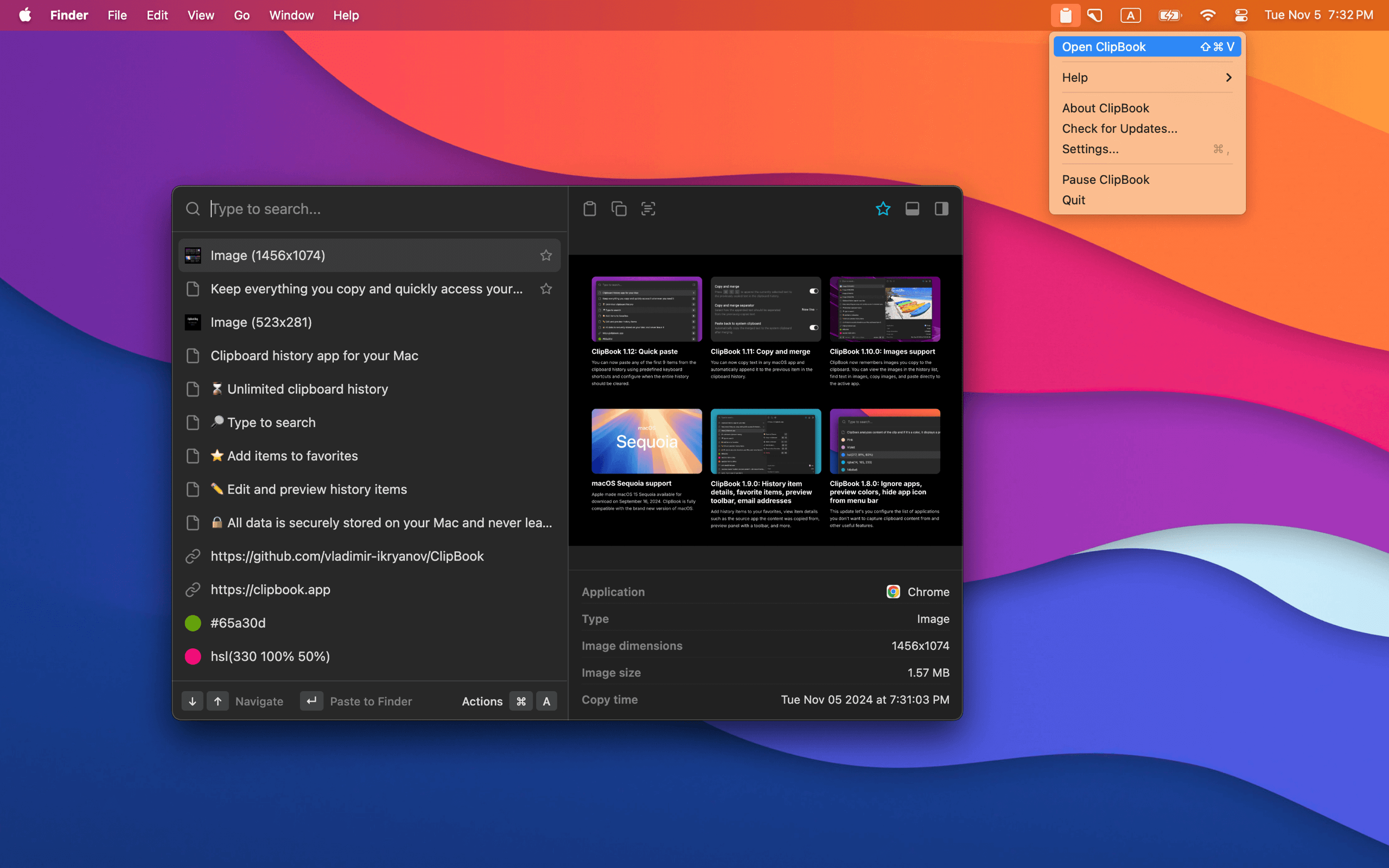Click the Wi-Fi status icon
Screen dimensions: 1389x868
(1208, 16)
